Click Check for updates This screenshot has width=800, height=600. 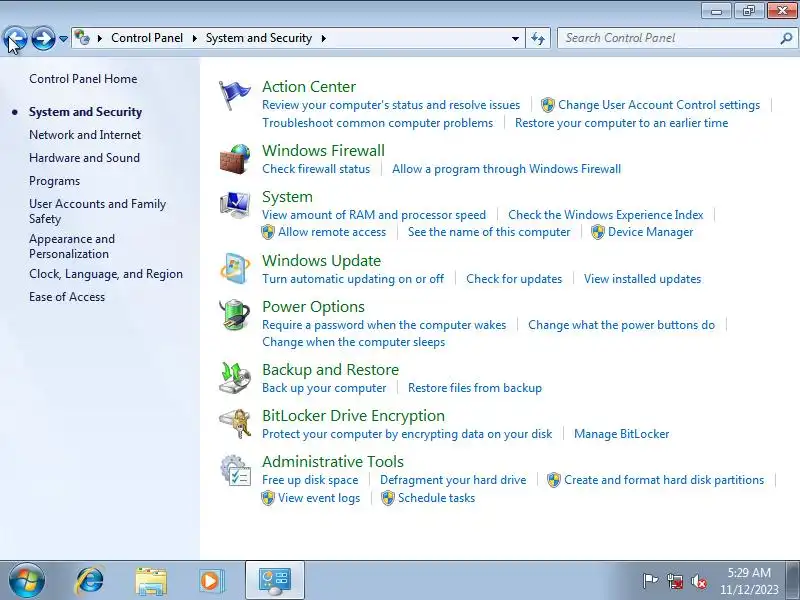pyautogui.click(x=514, y=279)
